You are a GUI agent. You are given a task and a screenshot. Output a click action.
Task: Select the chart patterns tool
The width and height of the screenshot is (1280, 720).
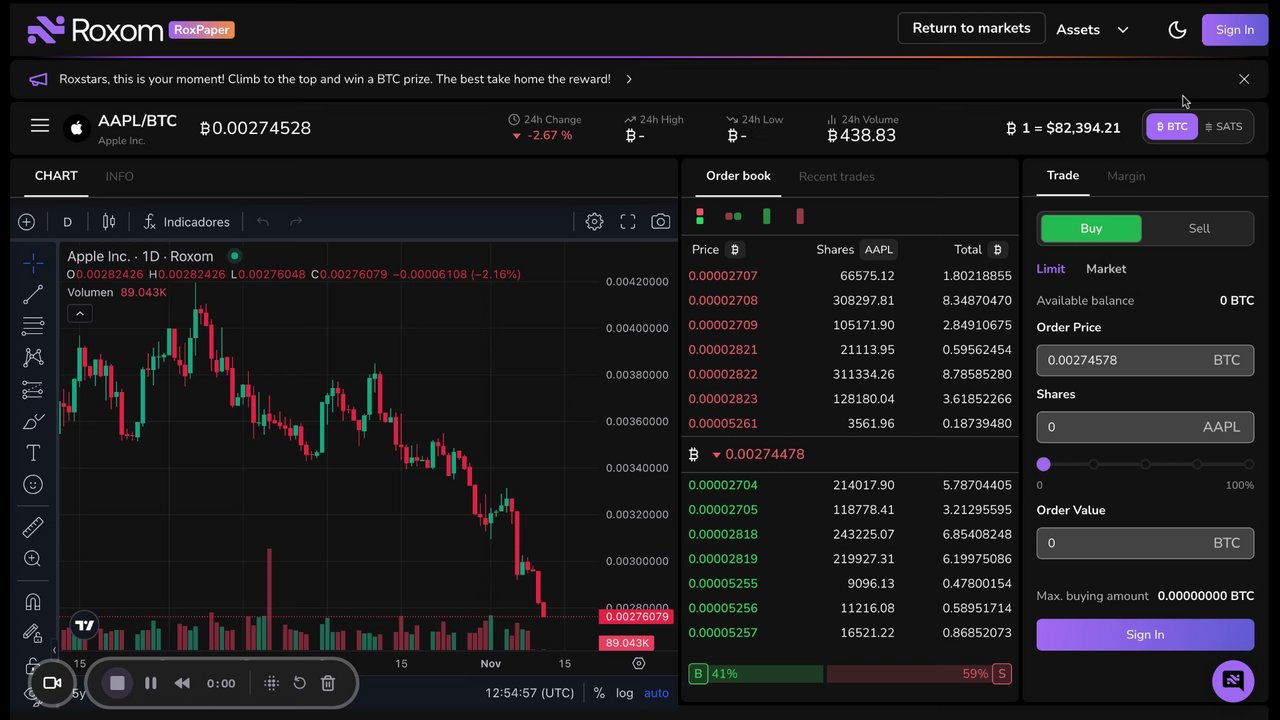click(33, 358)
